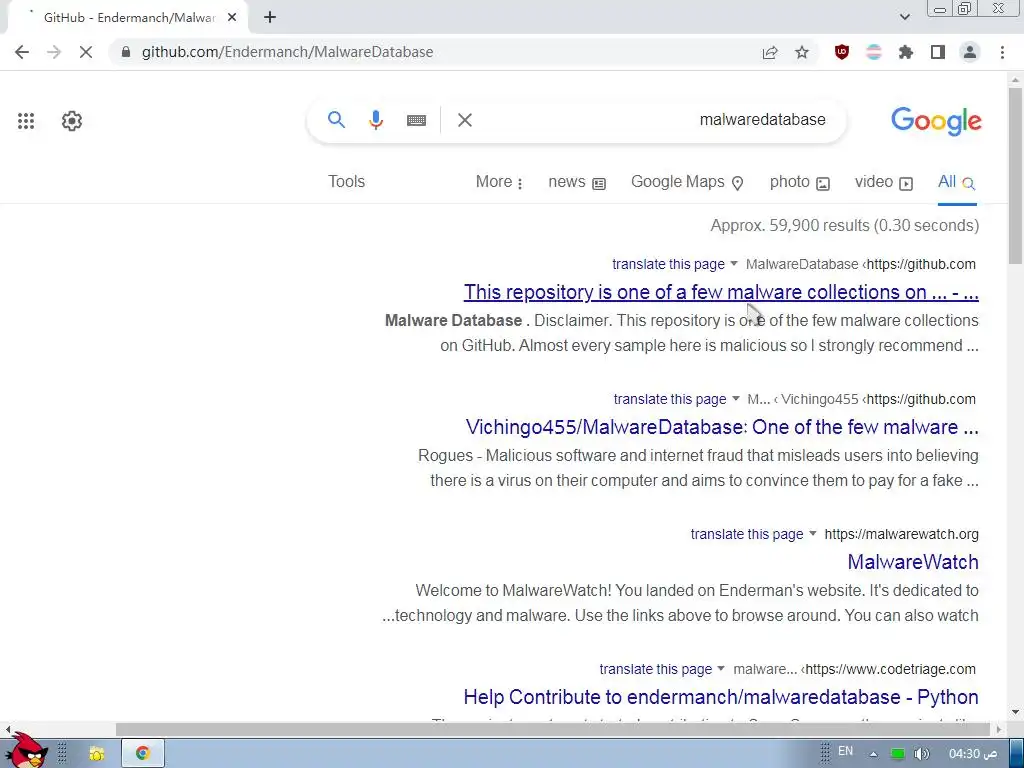Click the green network tray icon
The width and height of the screenshot is (1024, 768).
point(898,754)
